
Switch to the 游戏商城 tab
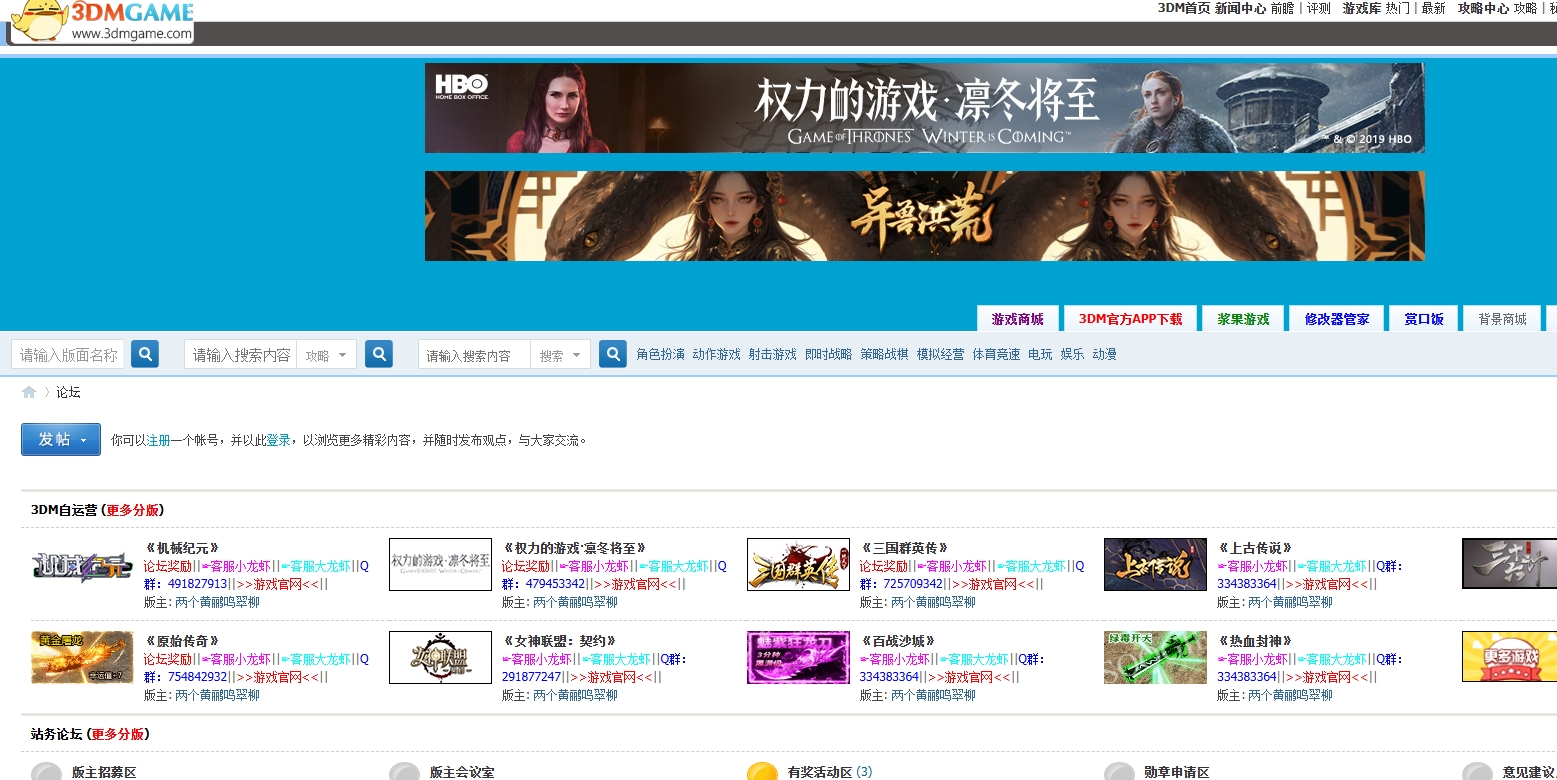[1017, 319]
